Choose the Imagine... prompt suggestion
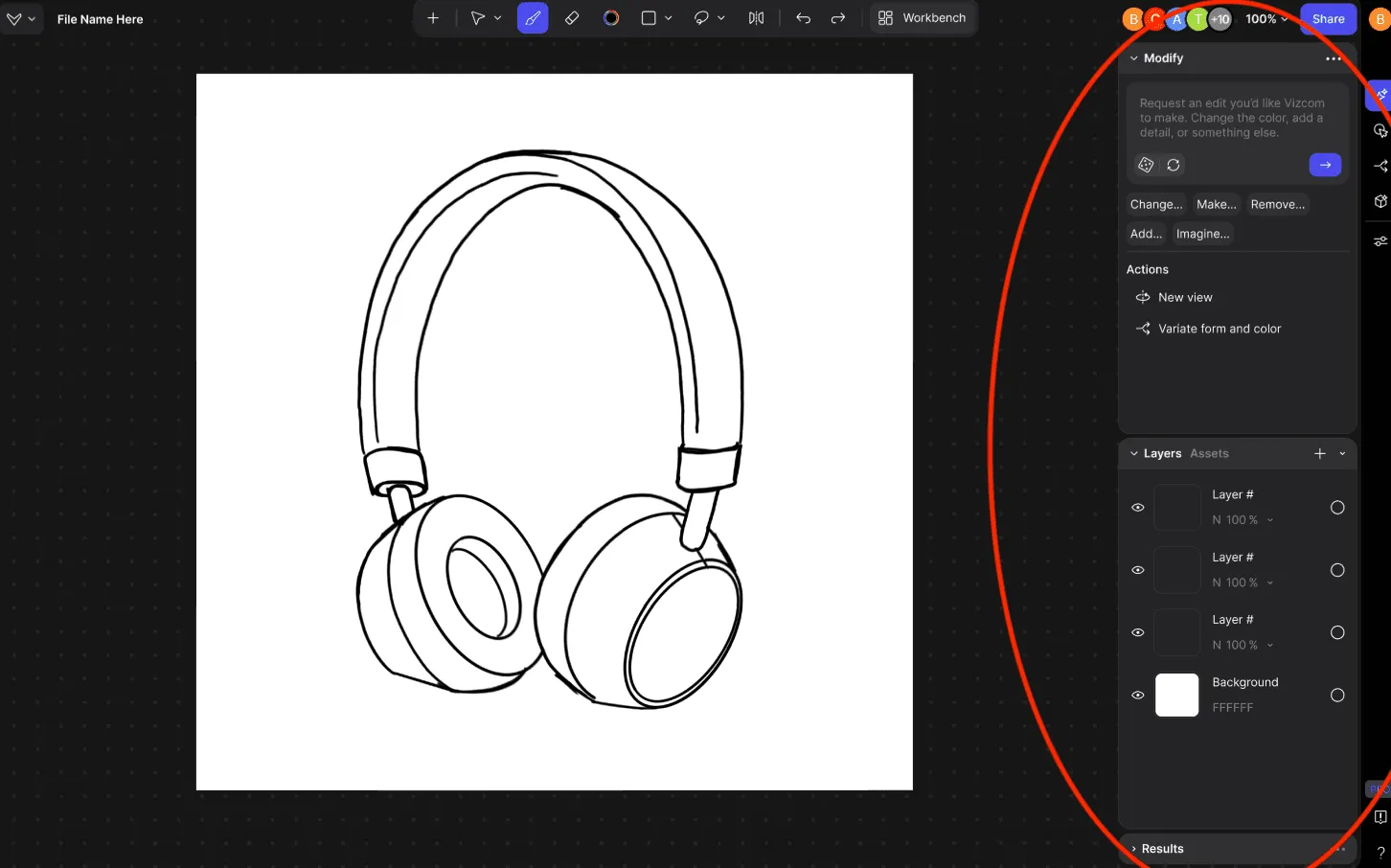This screenshot has height=868, width=1391. tap(1203, 234)
